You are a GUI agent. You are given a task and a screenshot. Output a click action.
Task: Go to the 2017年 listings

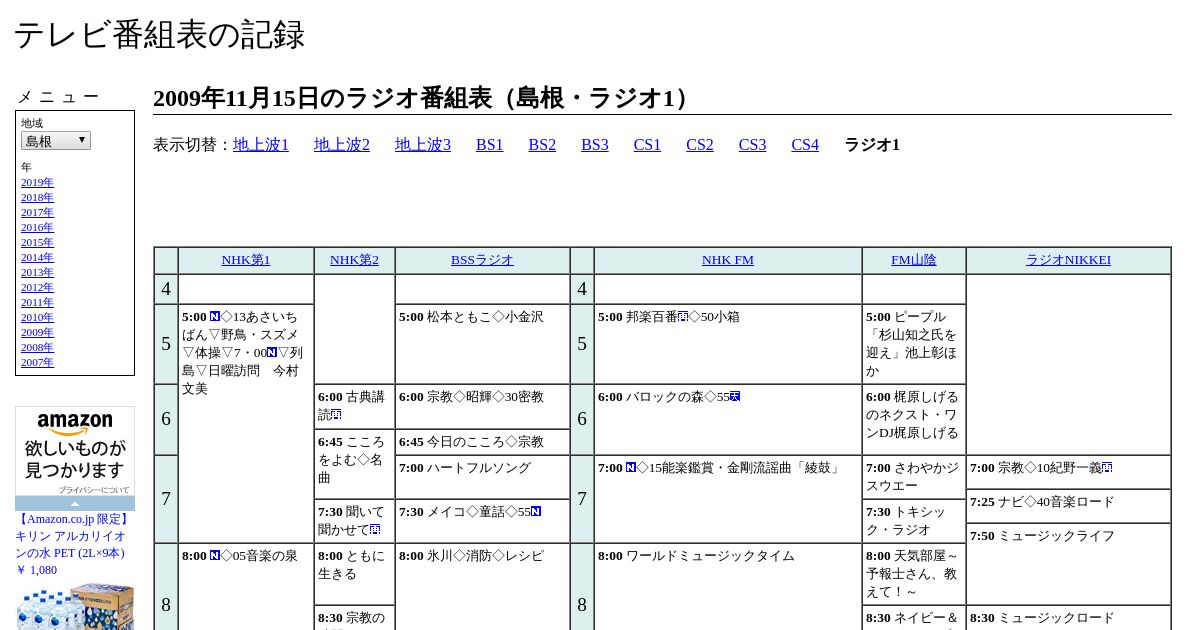click(x=37, y=213)
